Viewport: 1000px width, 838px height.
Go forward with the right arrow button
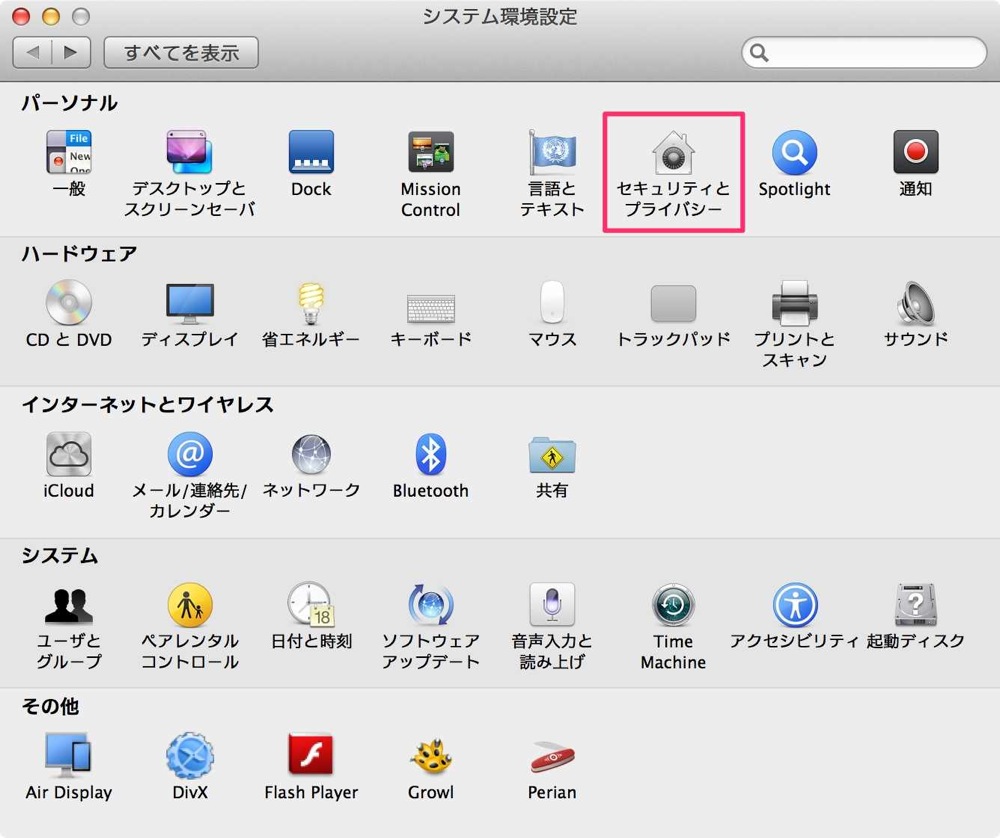[71, 52]
